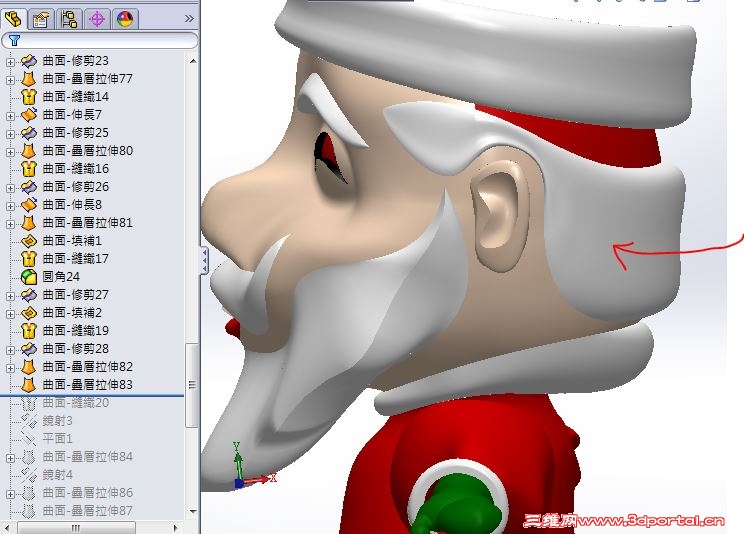Select the suppressed 曲面-縫織20 feature name

(75, 403)
